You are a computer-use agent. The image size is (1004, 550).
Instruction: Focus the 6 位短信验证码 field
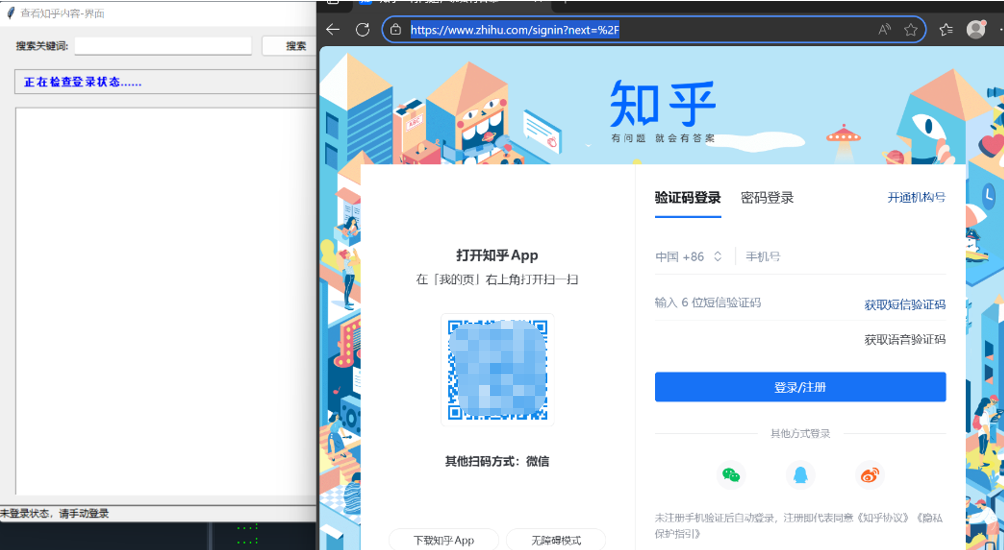(756, 303)
